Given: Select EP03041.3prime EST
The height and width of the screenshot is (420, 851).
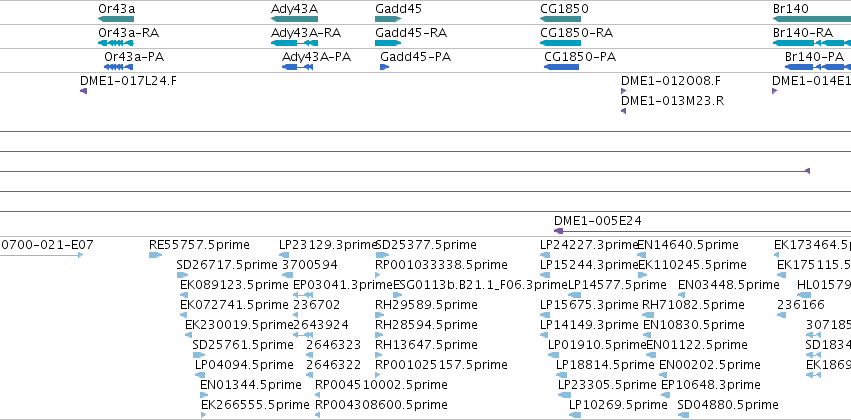Looking at the screenshot, I should point(303,295).
